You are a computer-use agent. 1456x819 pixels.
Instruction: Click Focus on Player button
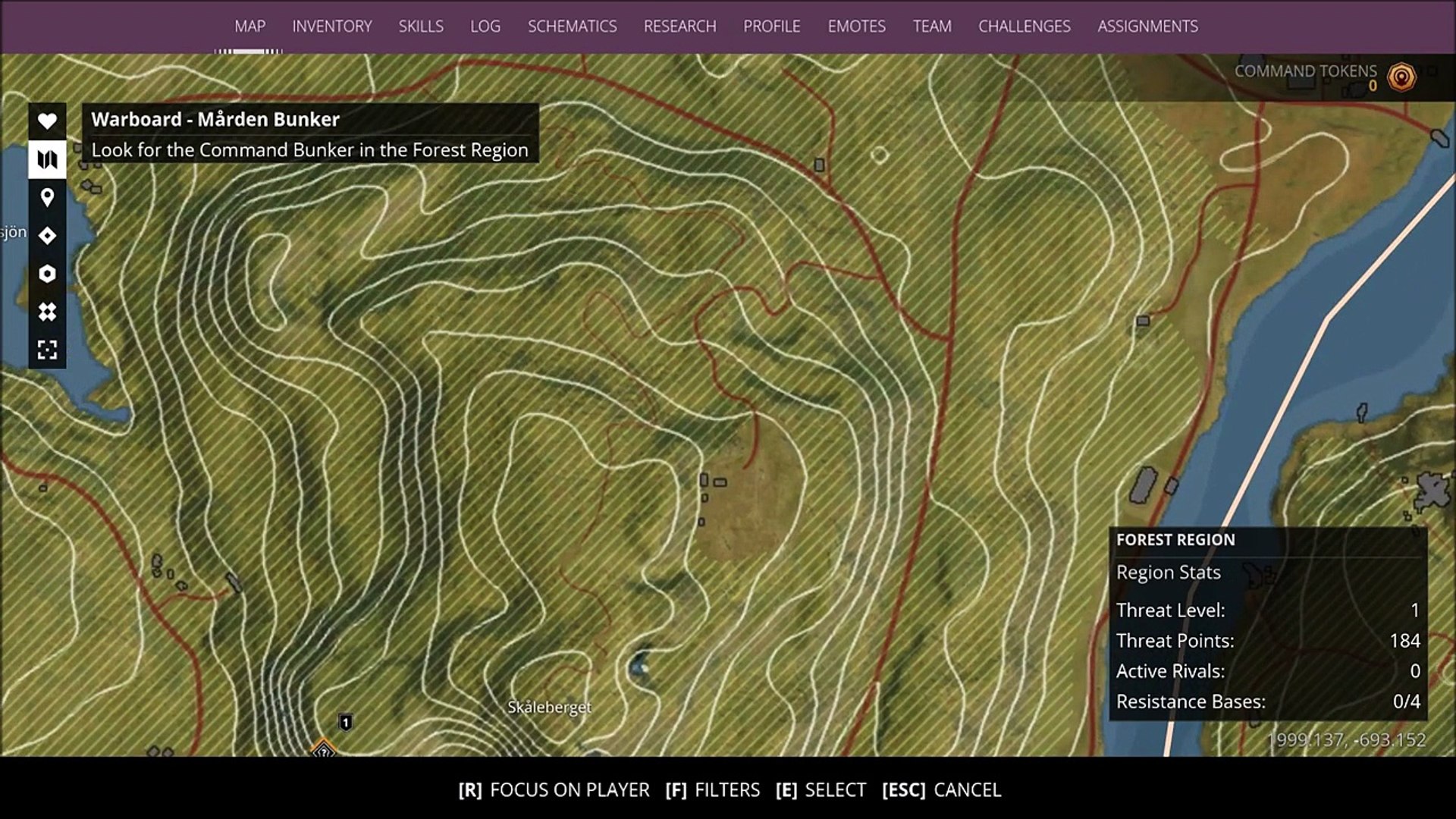click(x=554, y=790)
